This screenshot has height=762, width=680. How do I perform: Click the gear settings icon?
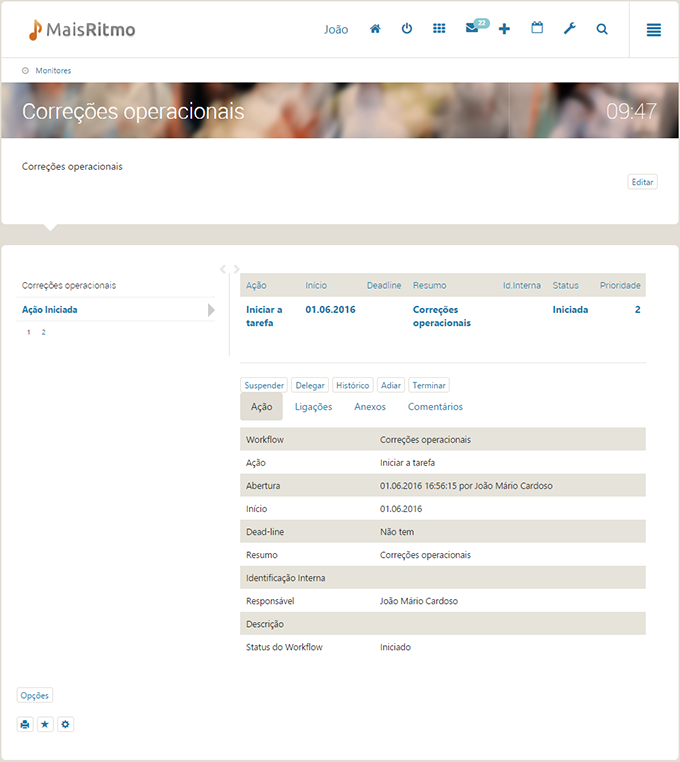(65, 725)
